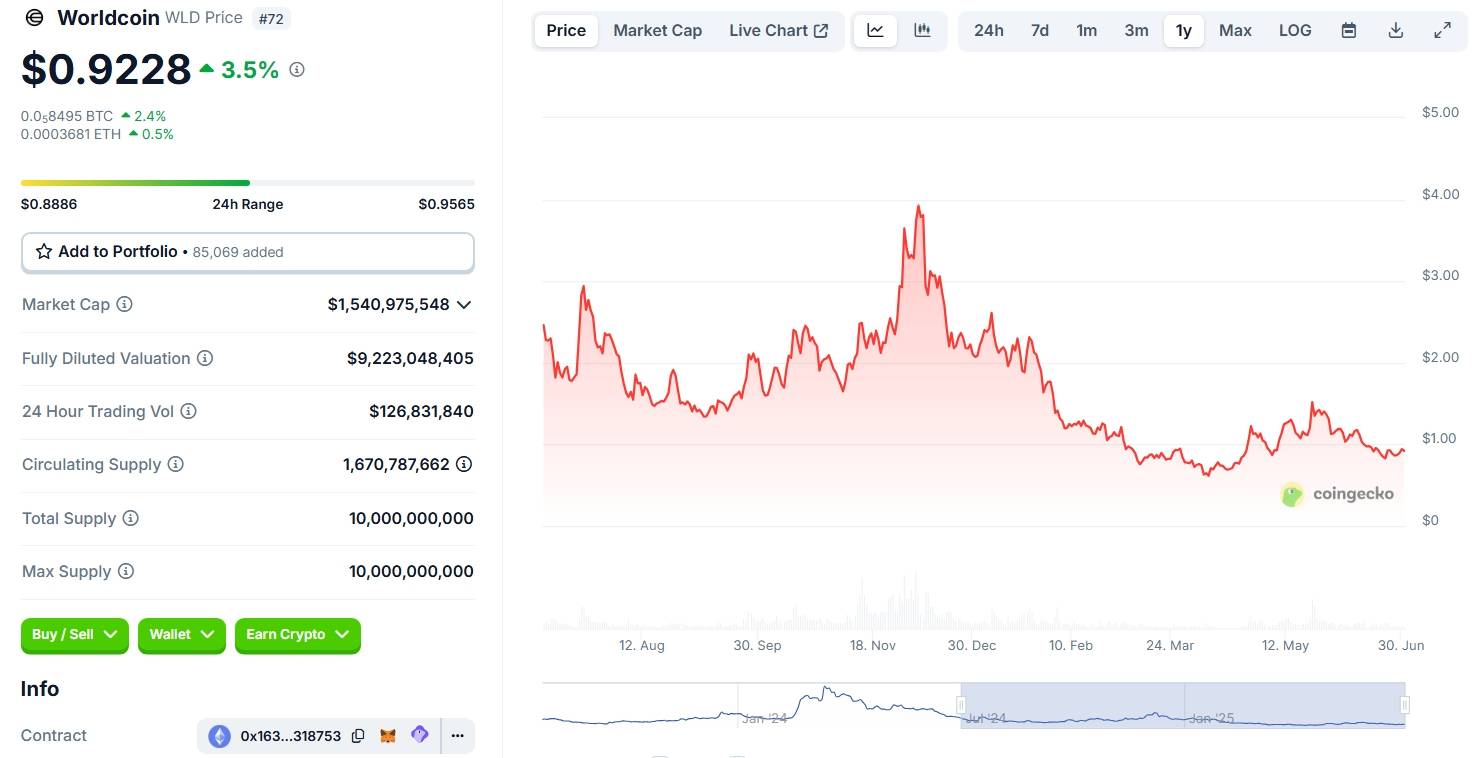Click the 0.0003681 ETH price text
1481x758 pixels.
pos(71,134)
